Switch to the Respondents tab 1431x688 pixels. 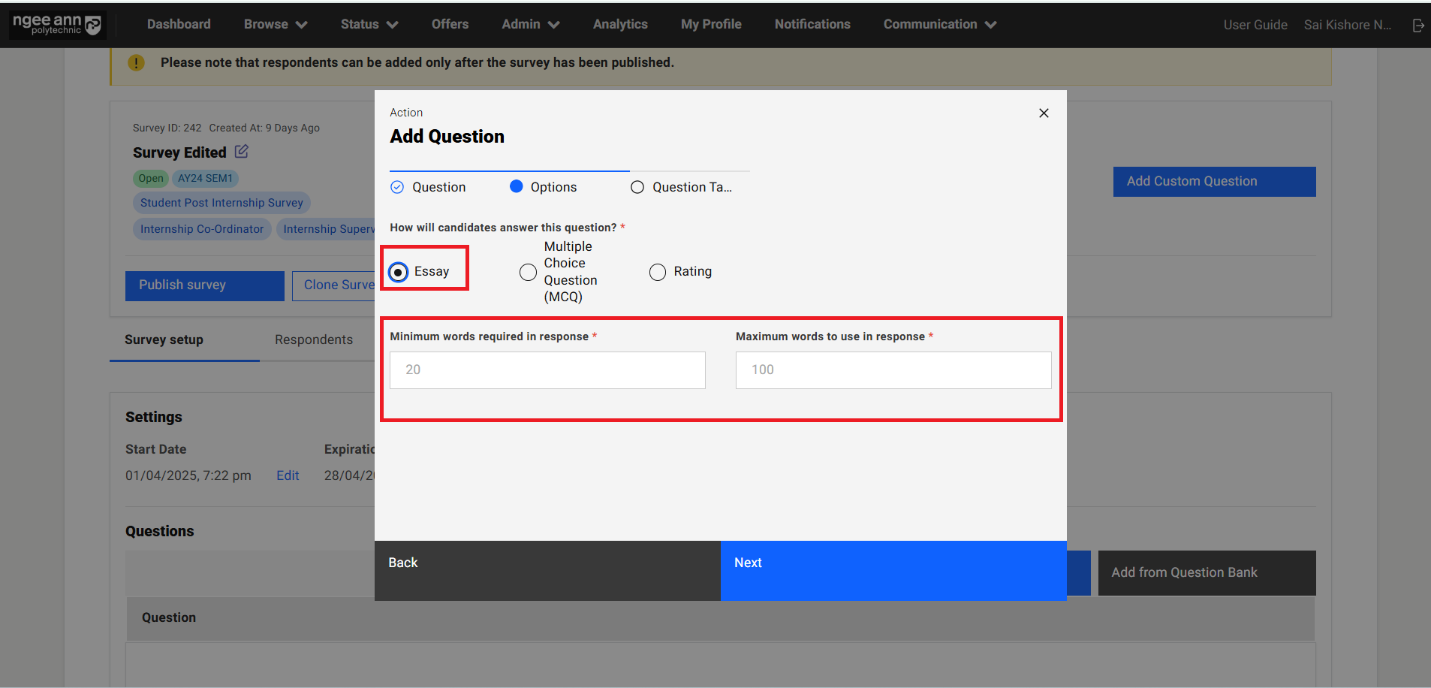coord(314,339)
